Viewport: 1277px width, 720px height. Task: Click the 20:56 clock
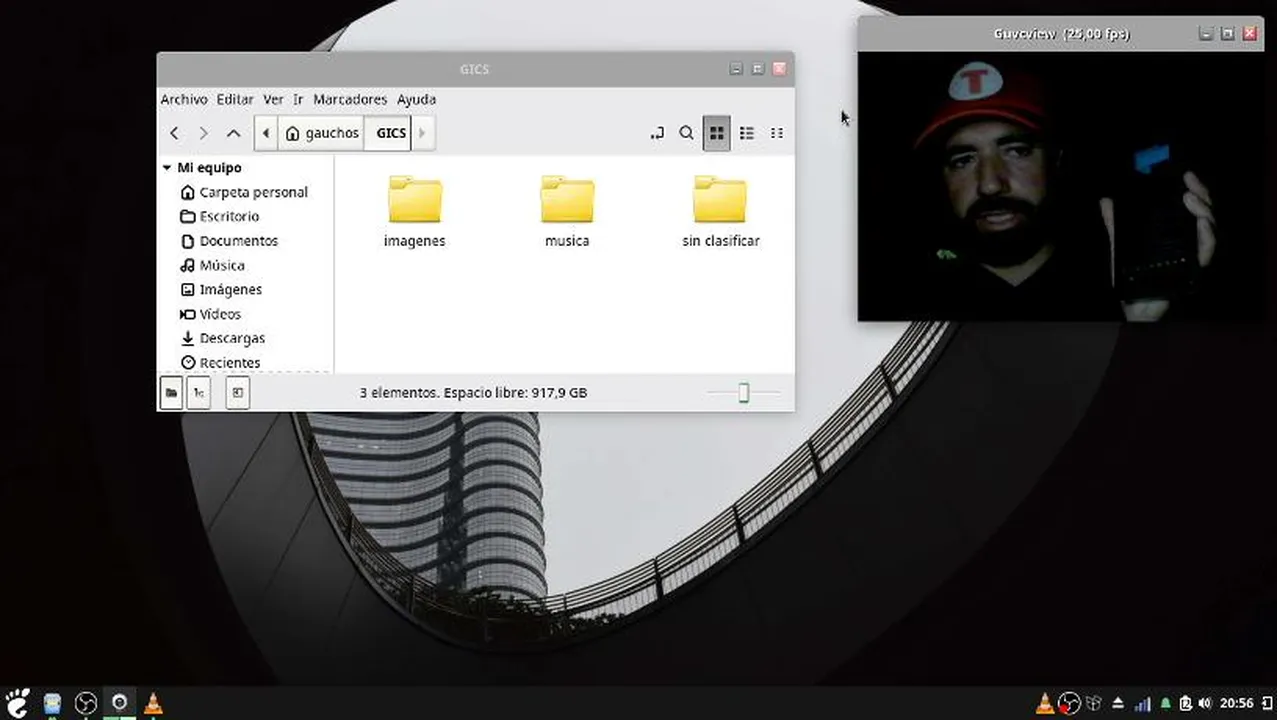point(1236,703)
